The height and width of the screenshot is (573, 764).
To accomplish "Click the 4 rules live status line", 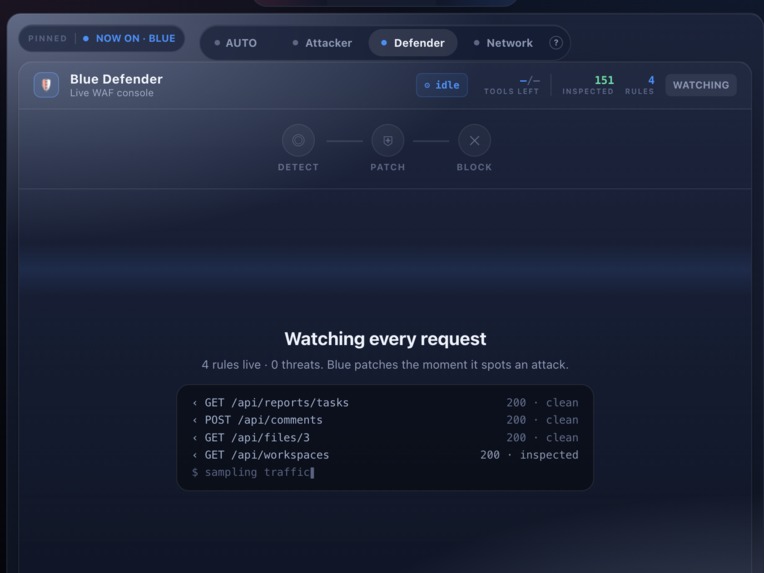I will (385, 365).
